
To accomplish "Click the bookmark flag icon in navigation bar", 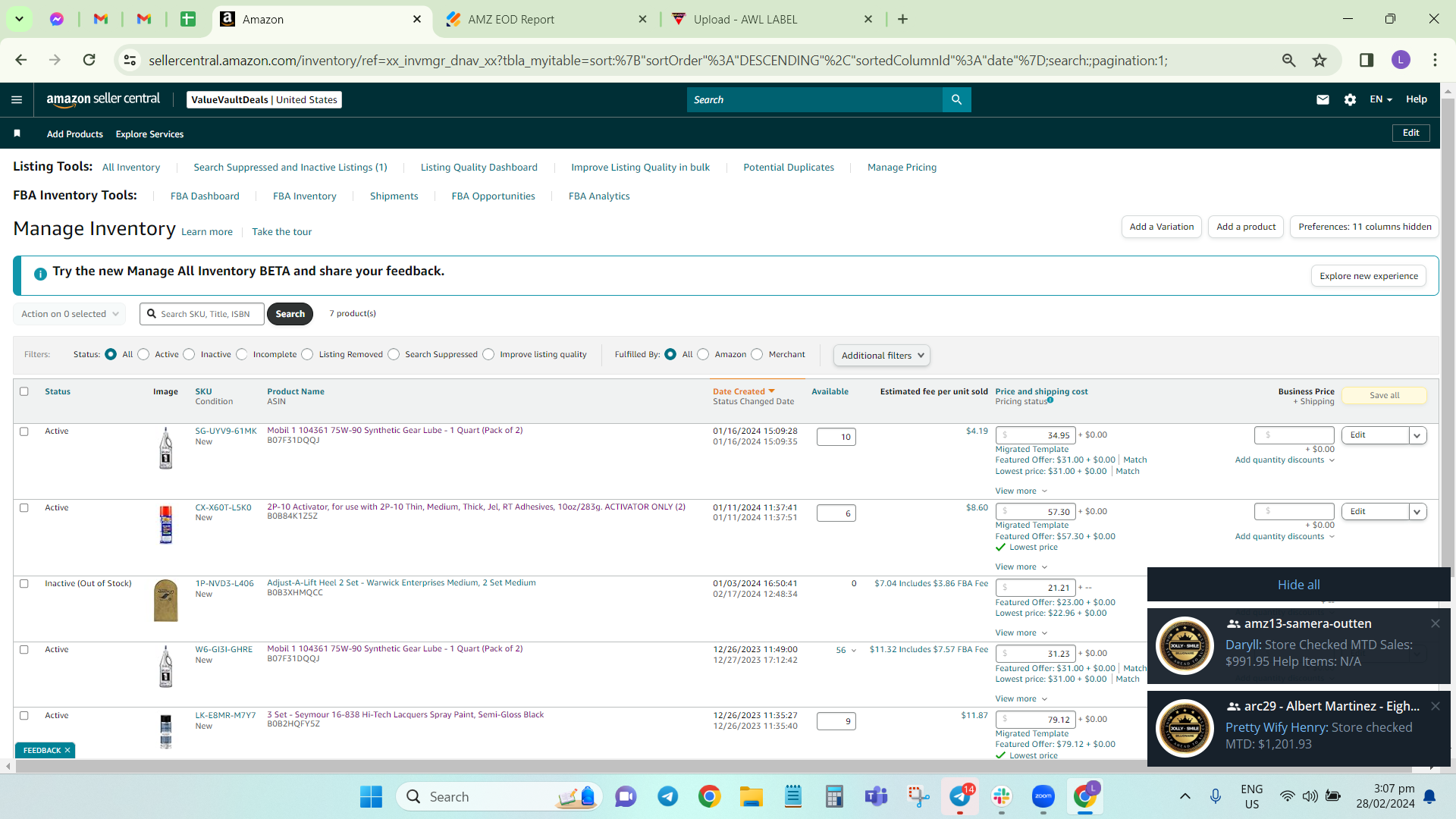I will pos(17,133).
